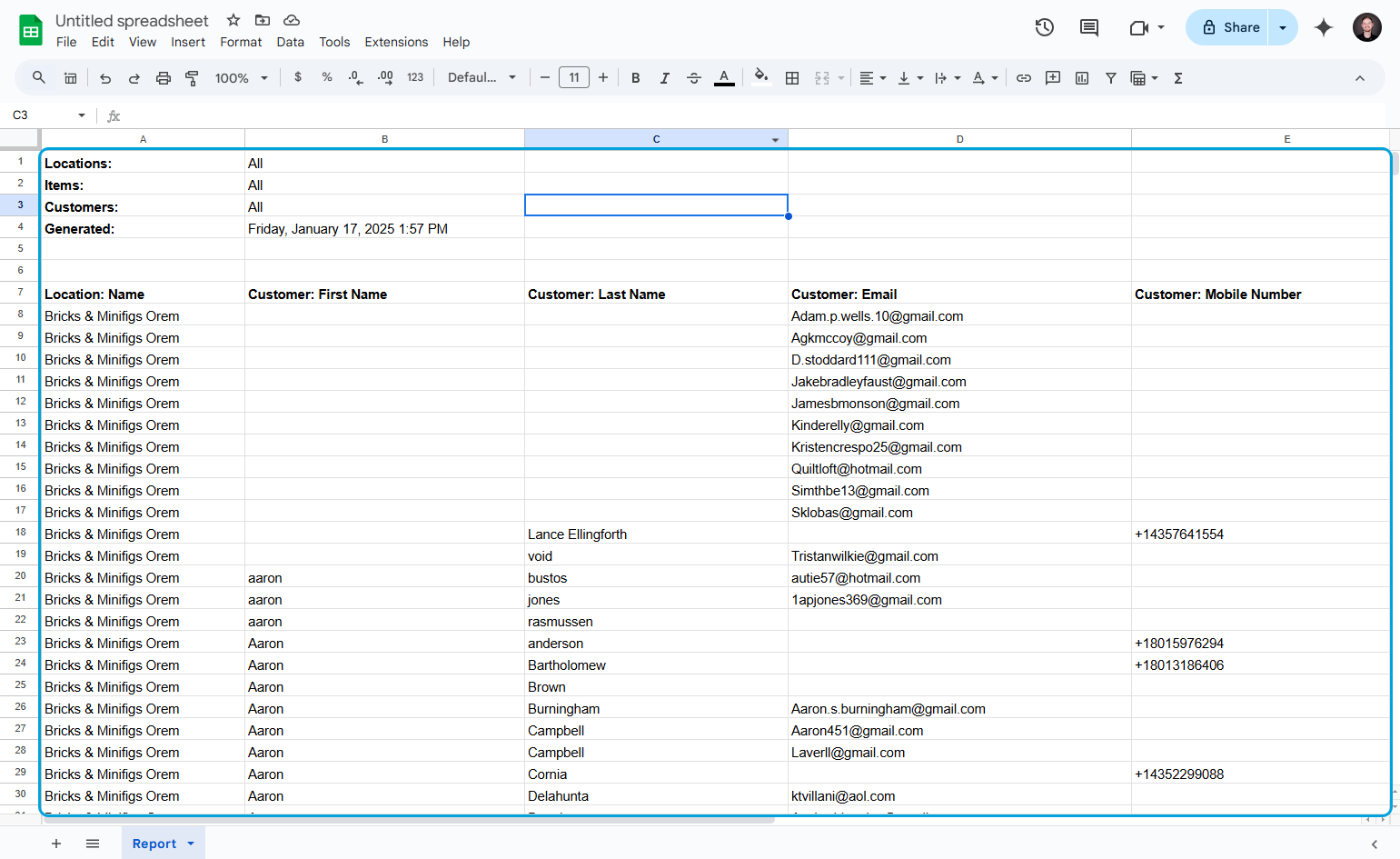This screenshot has width=1400, height=859.
Task: Toggle italic formatting
Action: click(665, 78)
